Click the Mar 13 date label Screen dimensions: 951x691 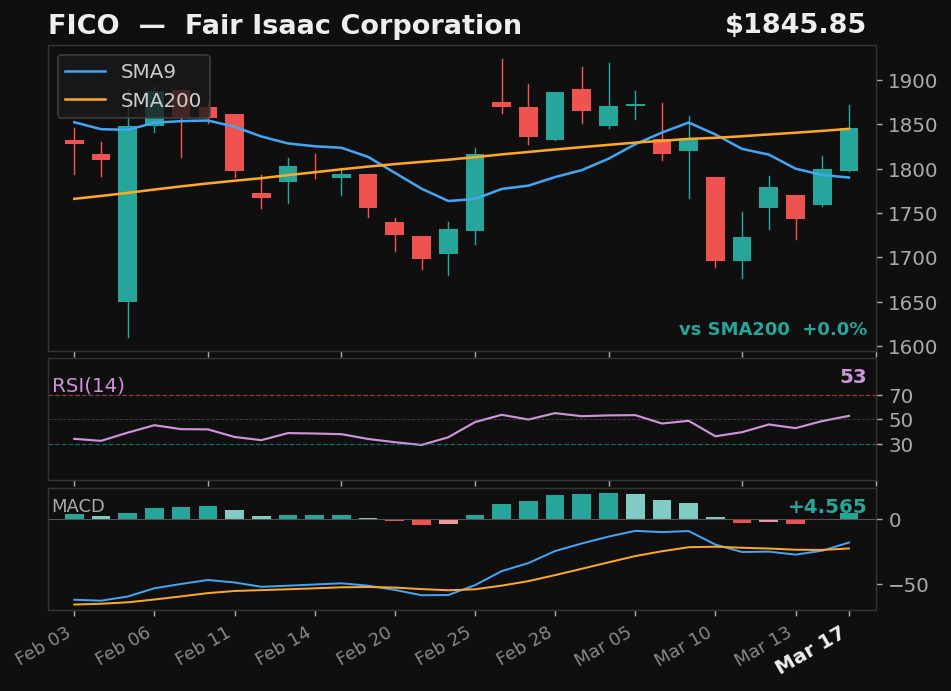pos(764,645)
